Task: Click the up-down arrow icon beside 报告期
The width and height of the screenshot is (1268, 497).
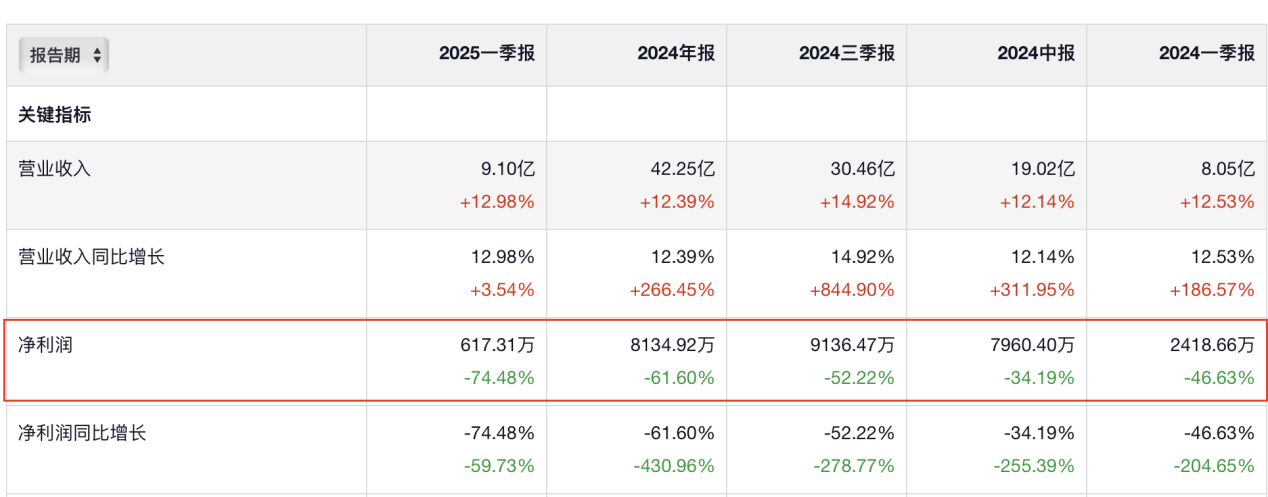Action: tap(96, 56)
